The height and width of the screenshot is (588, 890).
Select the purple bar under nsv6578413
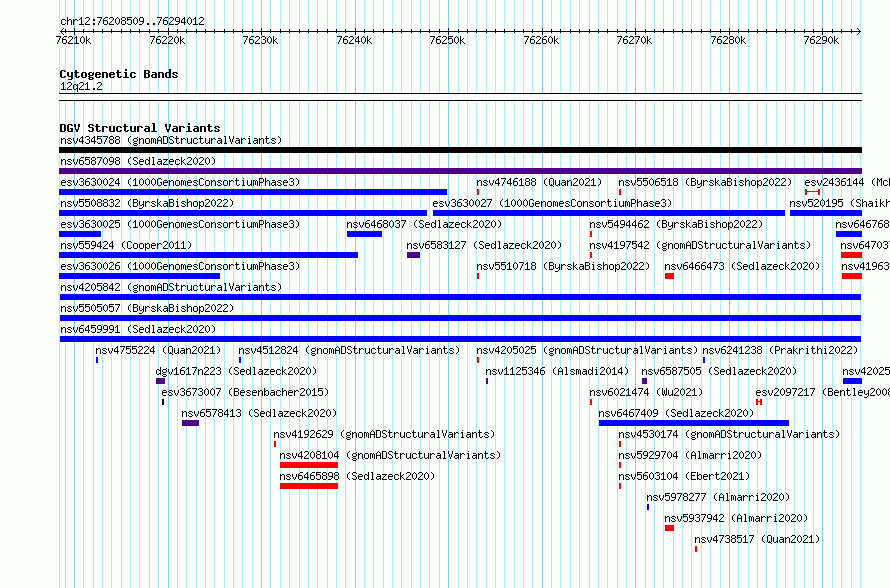(x=190, y=423)
